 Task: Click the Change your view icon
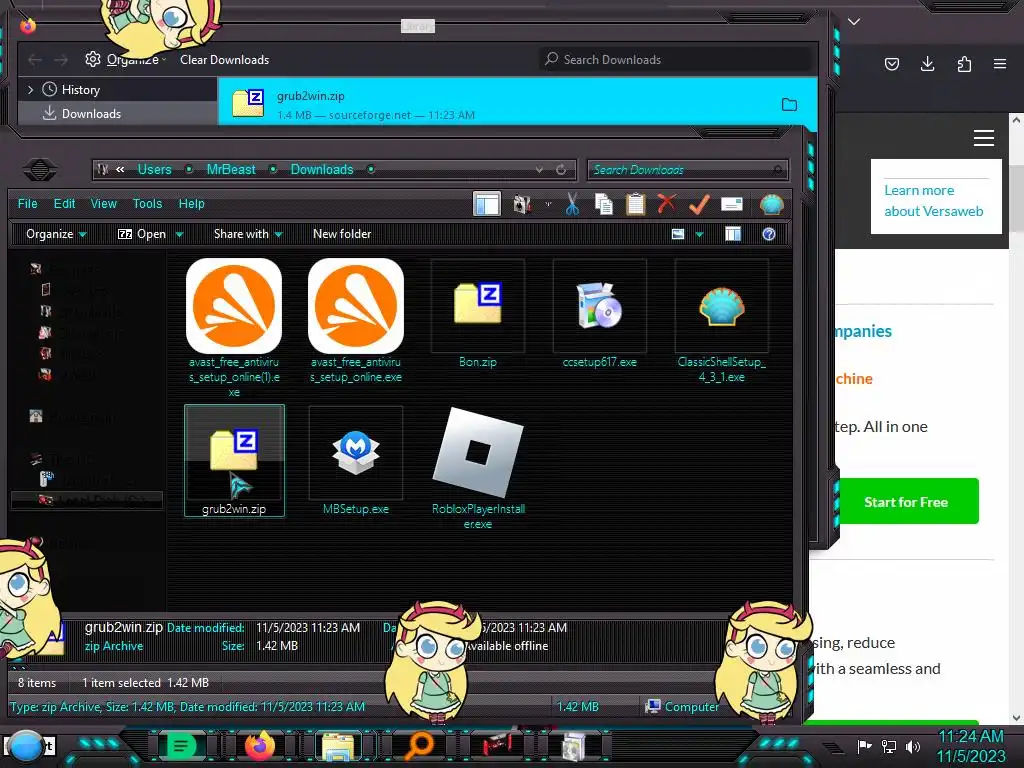[678, 234]
